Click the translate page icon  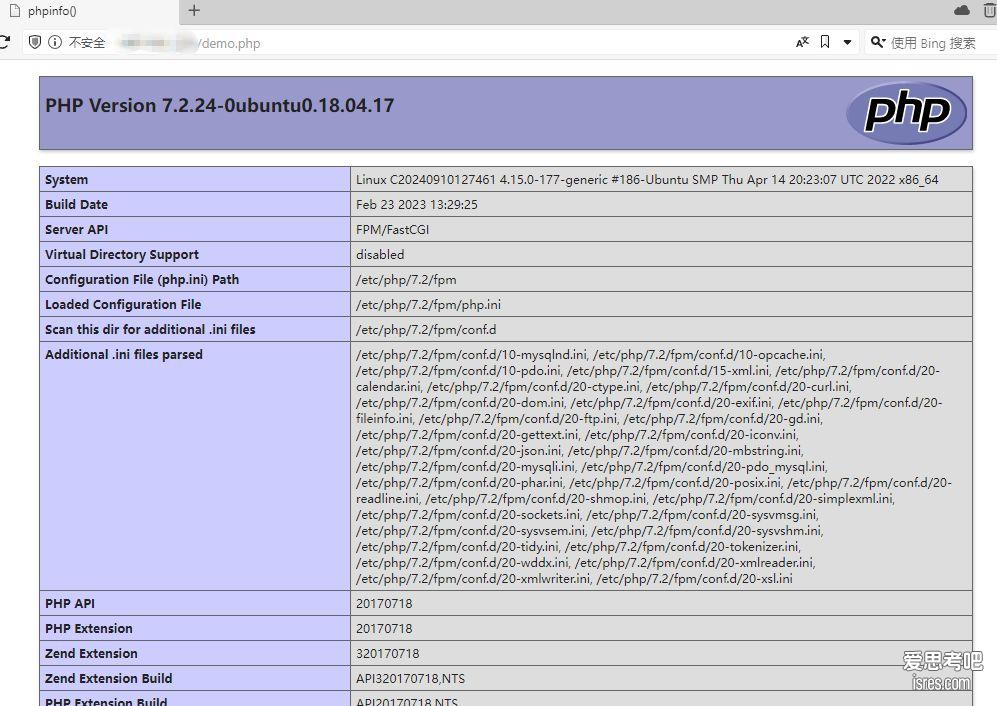(802, 42)
